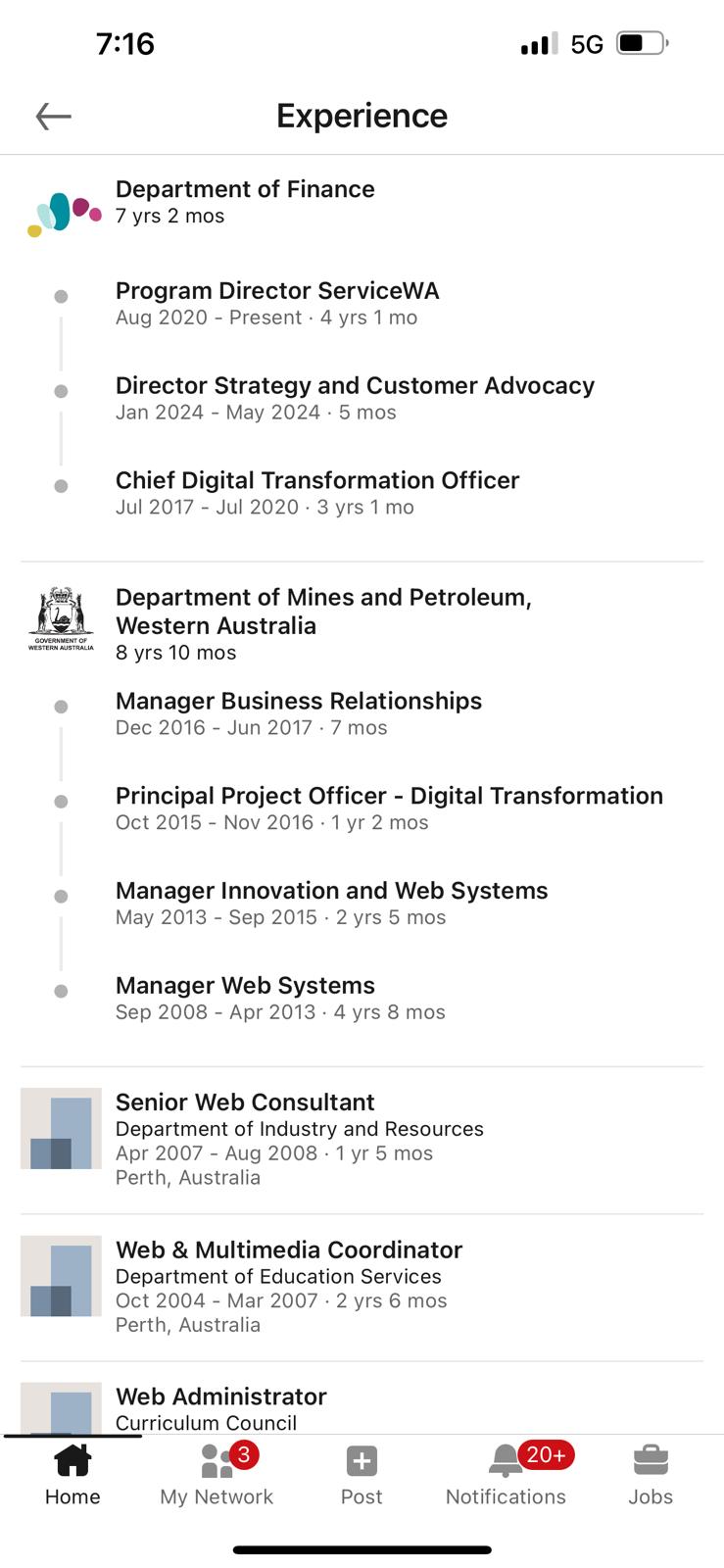Tap the Manager Web Systems timeline dot
The width and height of the screenshot is (724, 1568).
coord(61,991)
